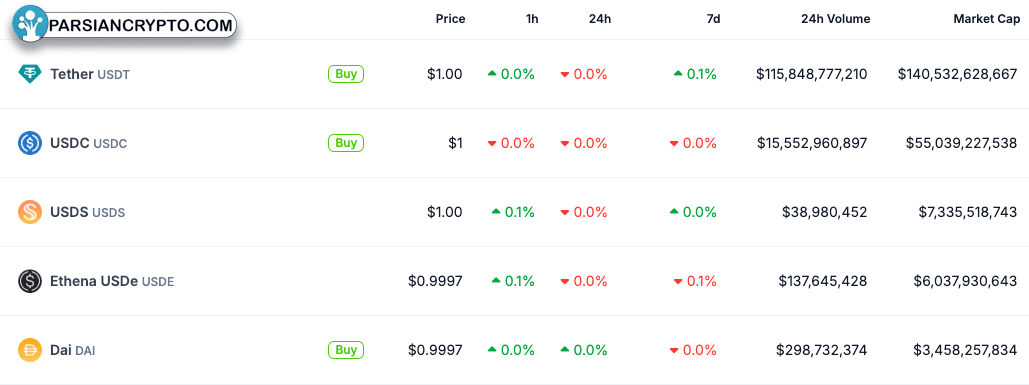Click Tether's market cap value
The width and height of the screenshot is (1029, 385).
[x=957, y=74]
